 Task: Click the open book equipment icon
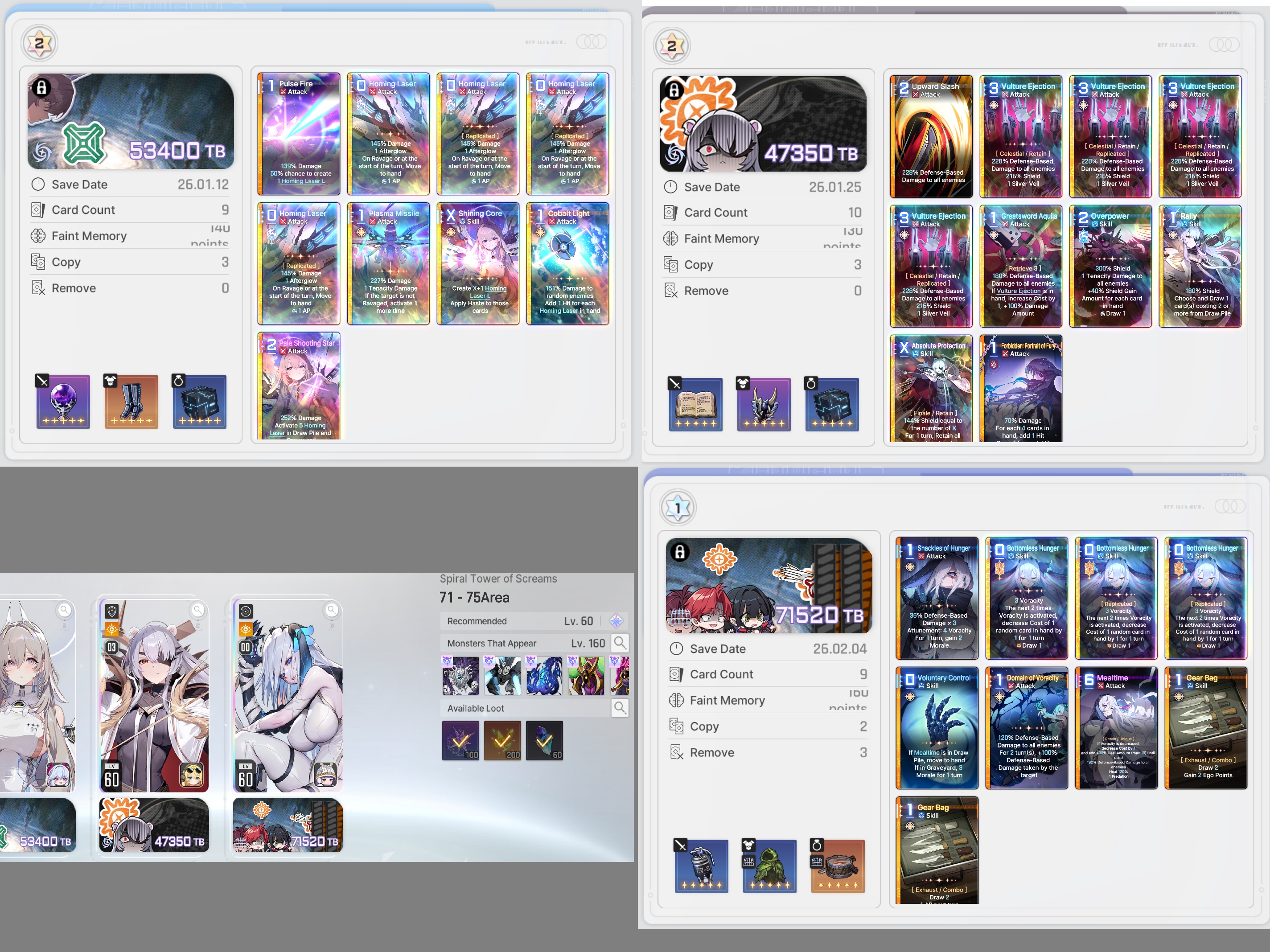(x=696, y=404)
